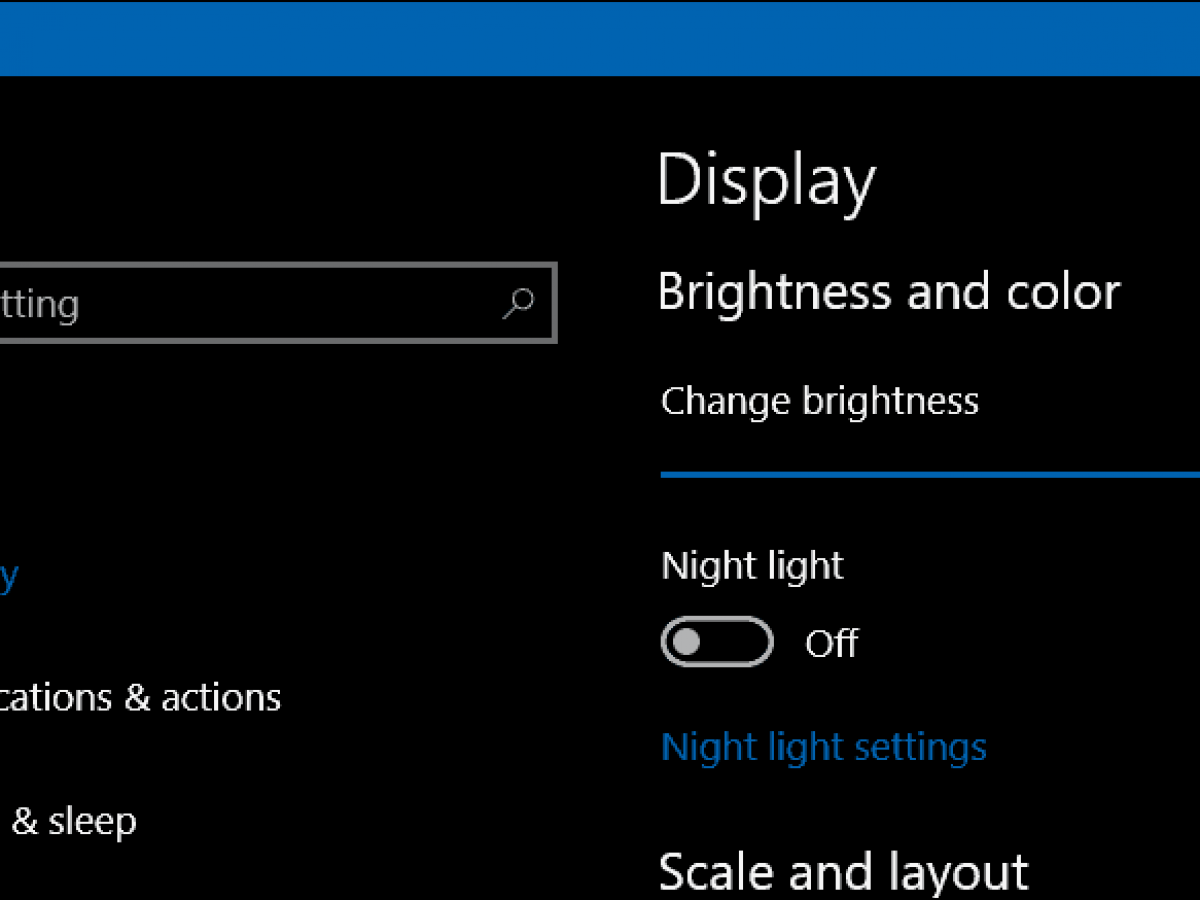Screen dimensions: 1200x900
Task: Click the Brightness and color heading
Action: point(888,292)
